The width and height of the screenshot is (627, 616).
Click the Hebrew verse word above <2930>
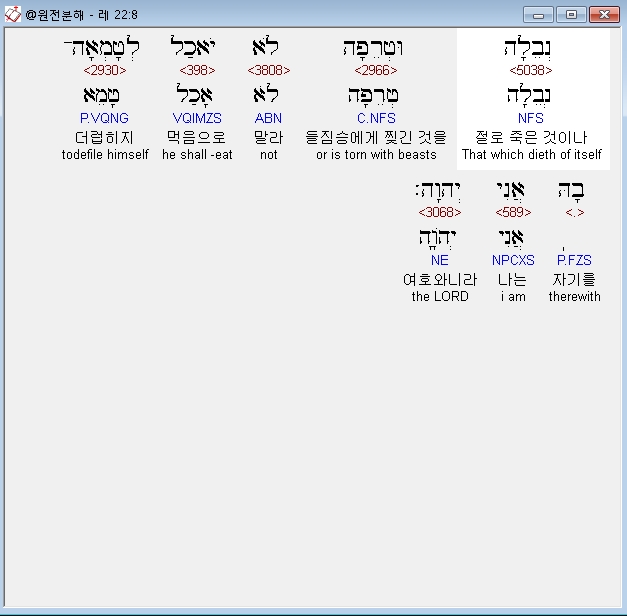102,48
